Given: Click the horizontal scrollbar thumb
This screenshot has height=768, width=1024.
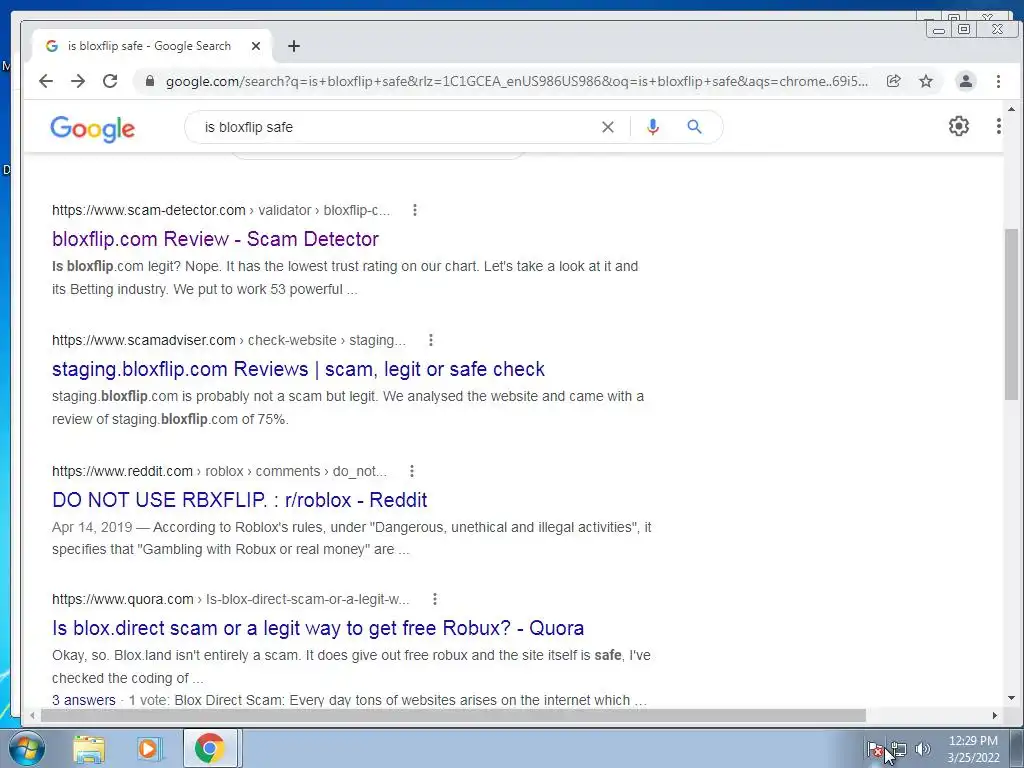Looking at the screenshot, I should click(x=453, y=716).
